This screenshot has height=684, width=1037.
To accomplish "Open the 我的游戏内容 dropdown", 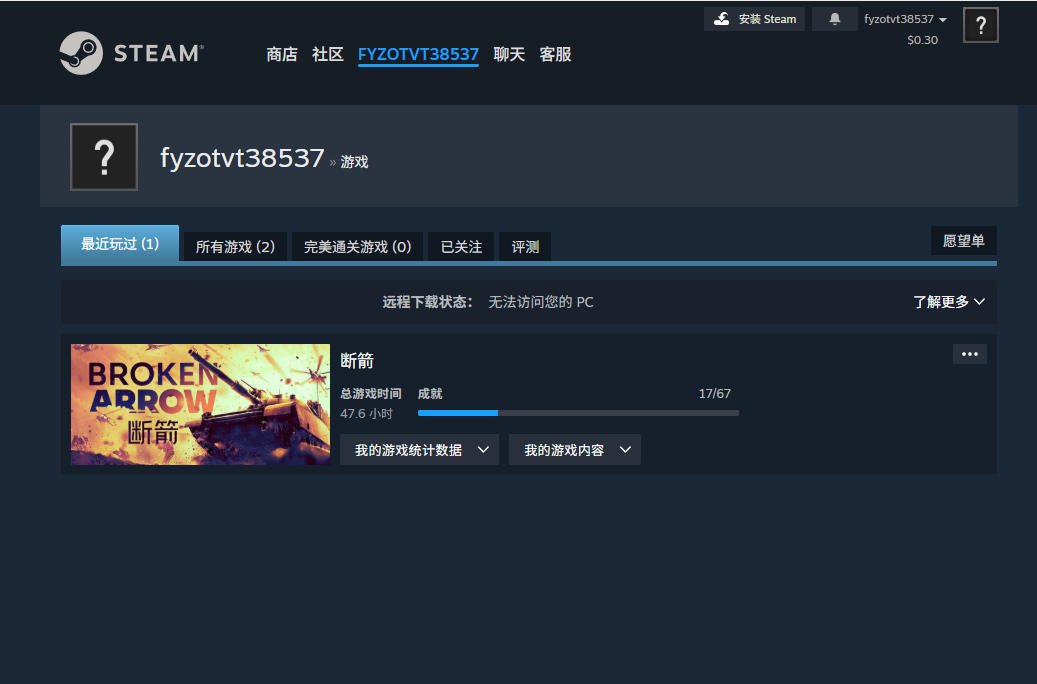I will [574, 449].
